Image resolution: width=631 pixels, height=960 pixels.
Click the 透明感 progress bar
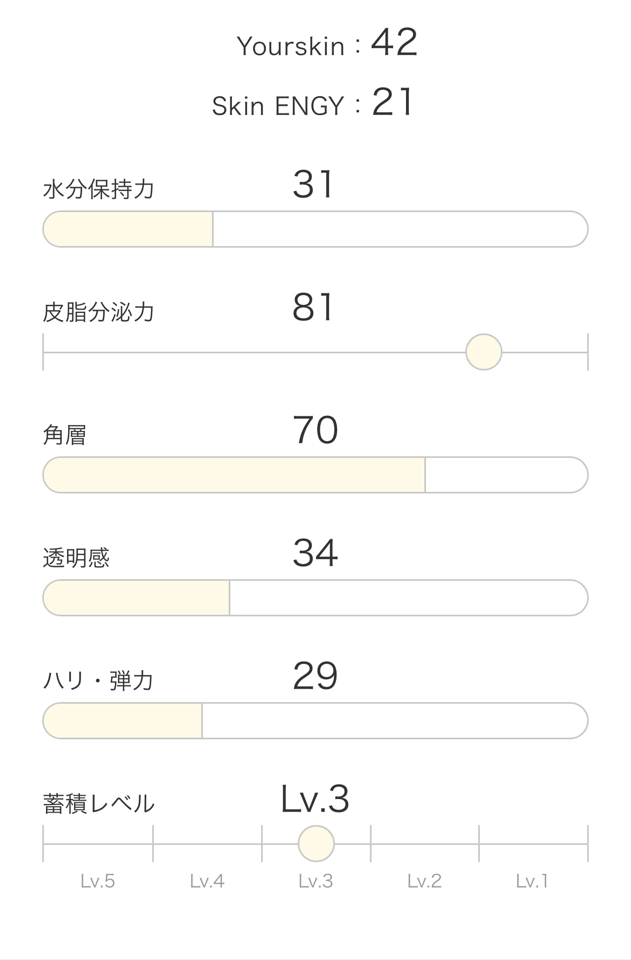(x=315, y=598)
